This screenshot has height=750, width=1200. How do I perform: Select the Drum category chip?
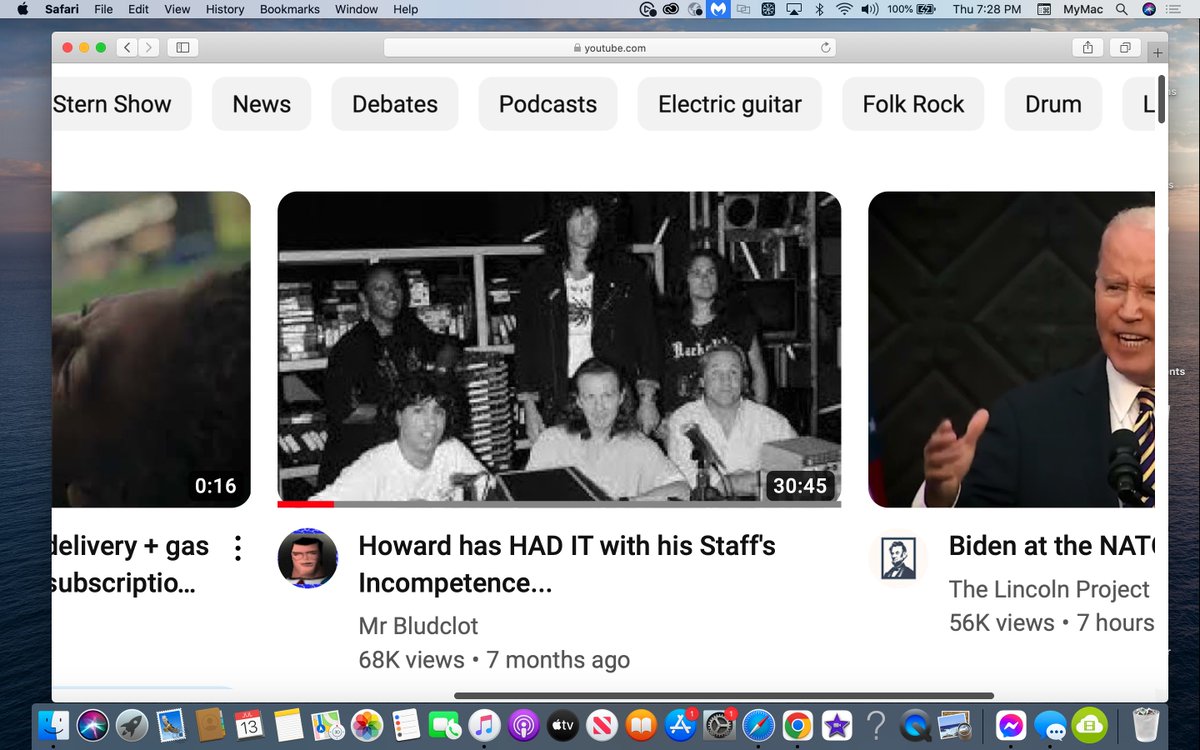1054,104
